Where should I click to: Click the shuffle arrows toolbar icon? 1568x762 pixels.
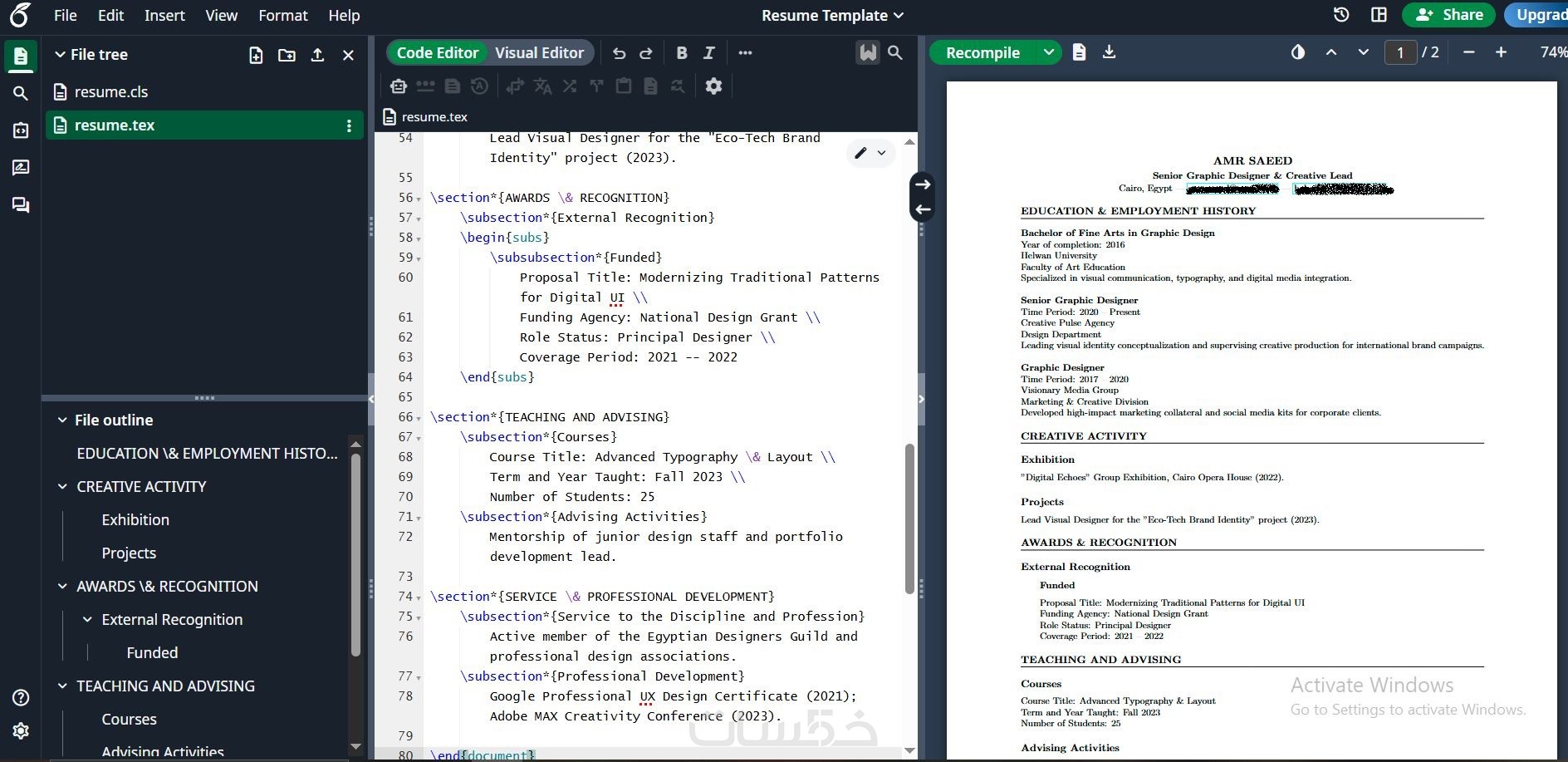tap(570, 86)
